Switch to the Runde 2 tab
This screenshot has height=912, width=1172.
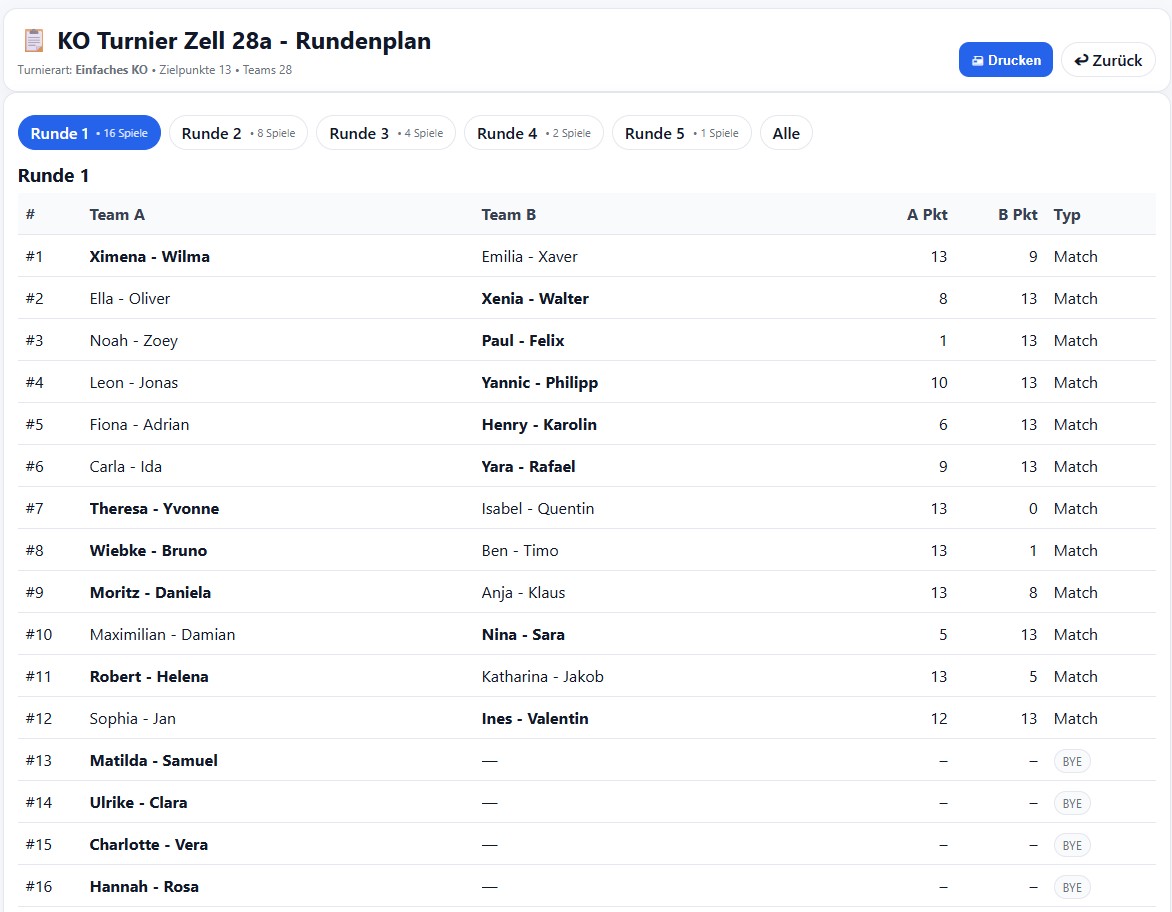pos(238,133)
